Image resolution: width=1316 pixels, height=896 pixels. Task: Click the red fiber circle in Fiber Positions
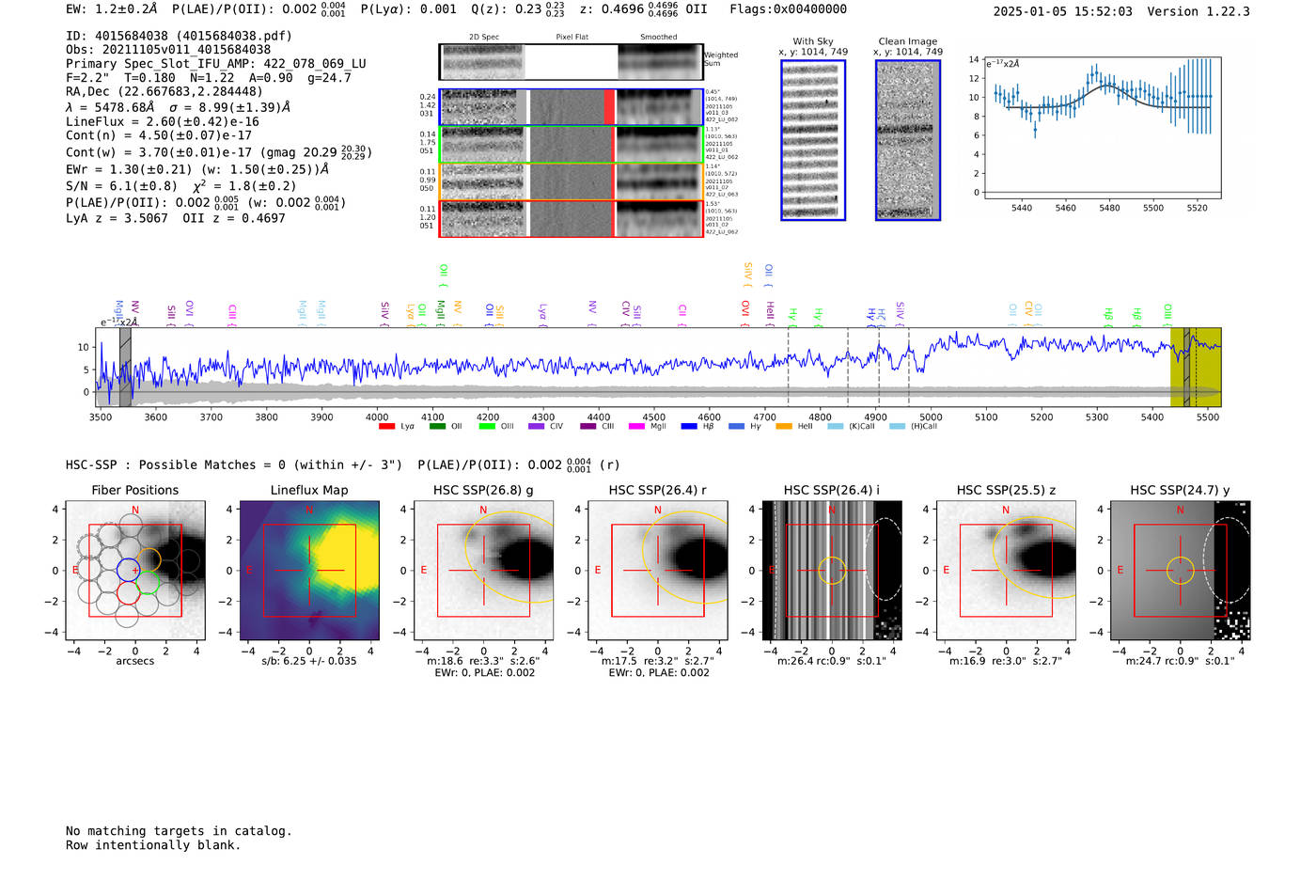(x=129, y=593)
